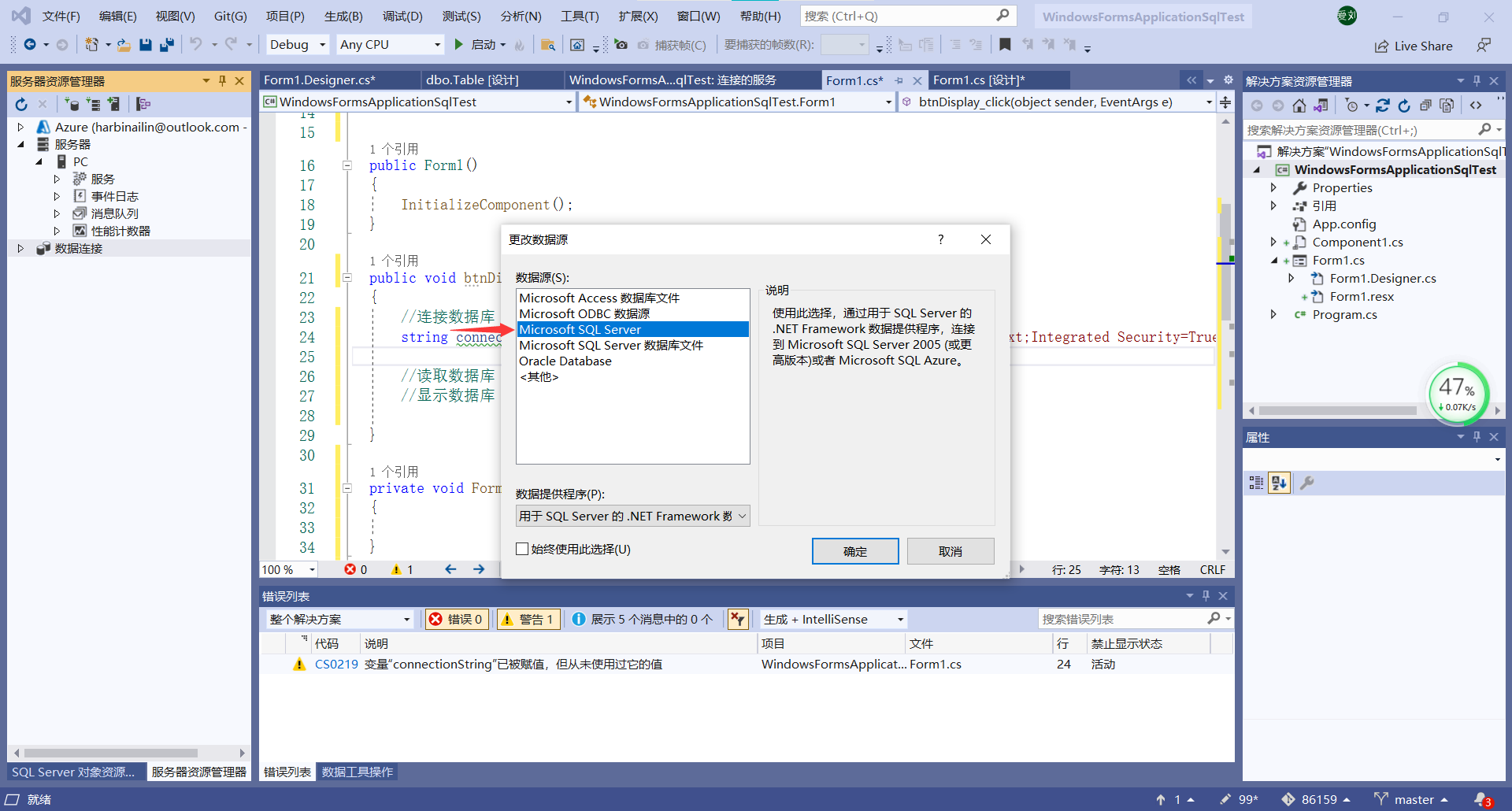Viewport: 1512px width, 811px height.
Task: Open the Any CPU platform dropdown
Action: click(x=389, y=44)
